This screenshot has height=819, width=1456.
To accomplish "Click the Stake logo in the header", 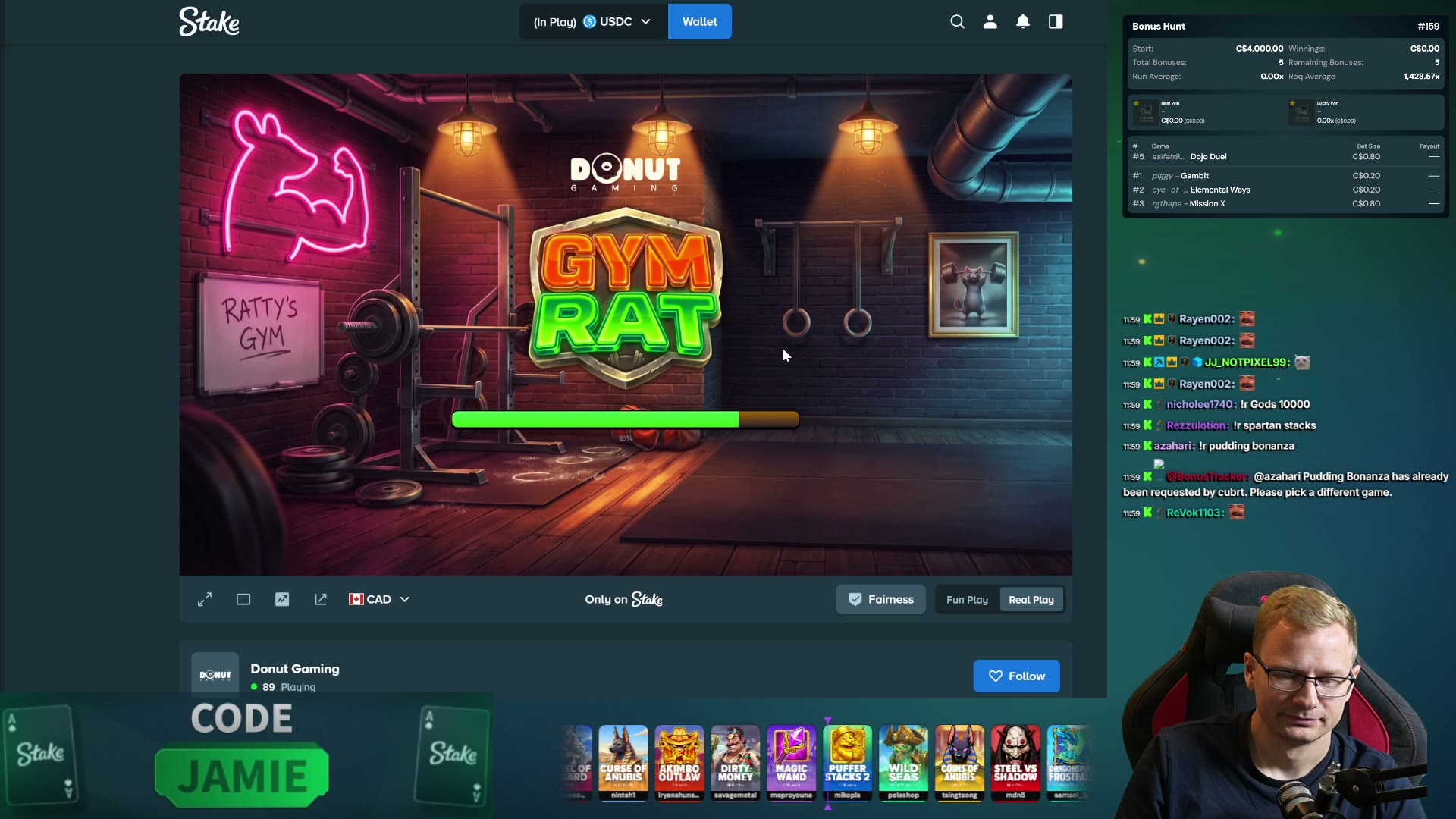I will click(x=209, y=21).
